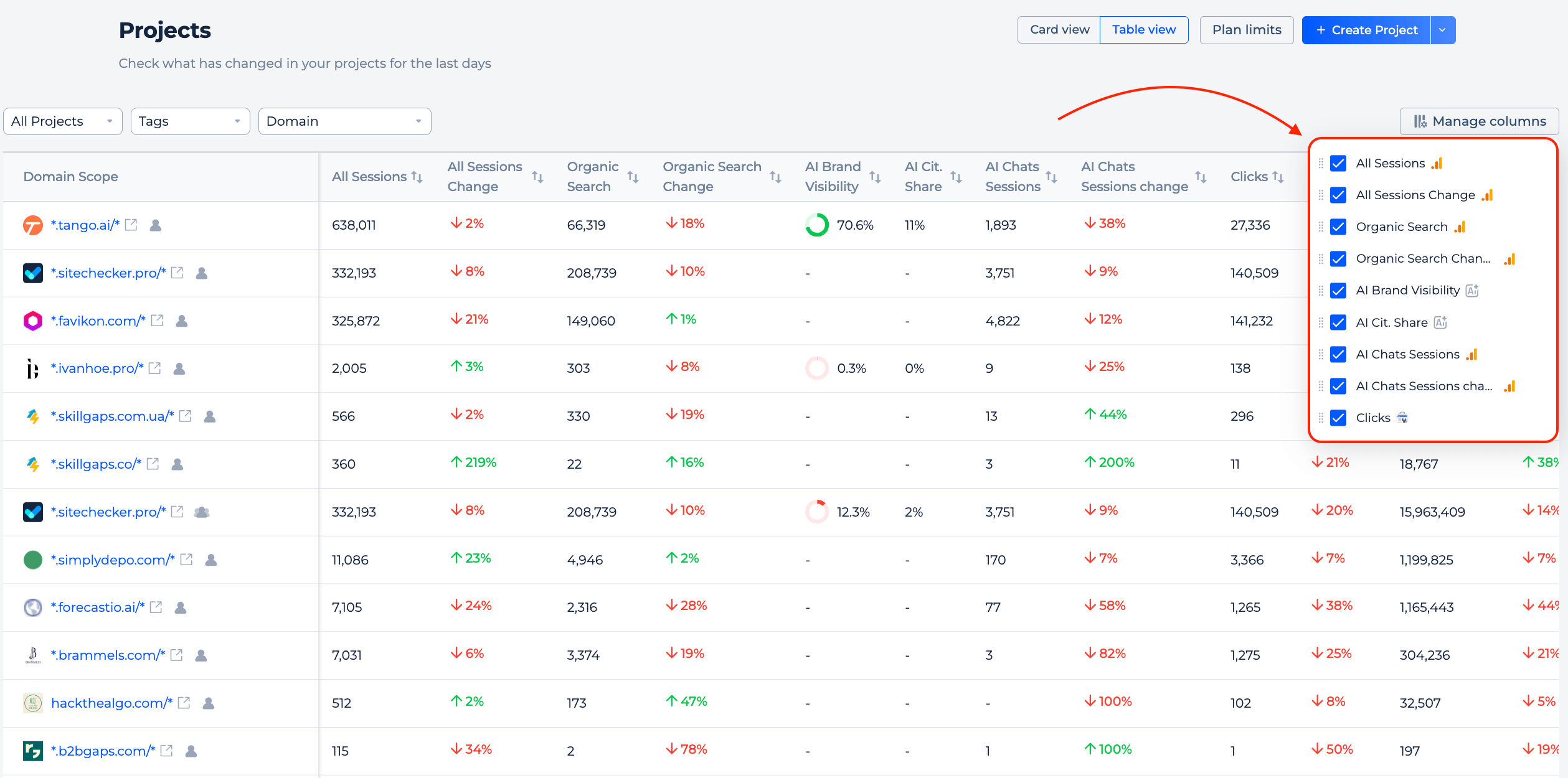Viewport: 1568px width, 778px height.
Task: Uncheck the All Sessions column checkbox
Action: pos(1338,163)
